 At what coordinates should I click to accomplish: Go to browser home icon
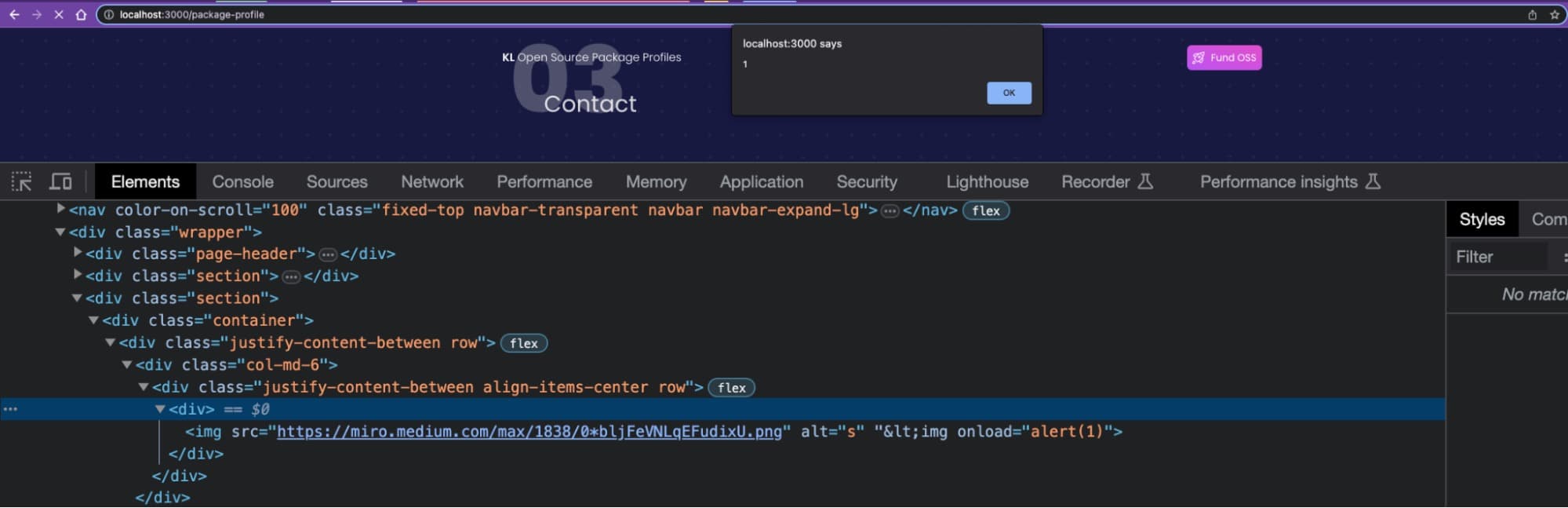(81, 14)
